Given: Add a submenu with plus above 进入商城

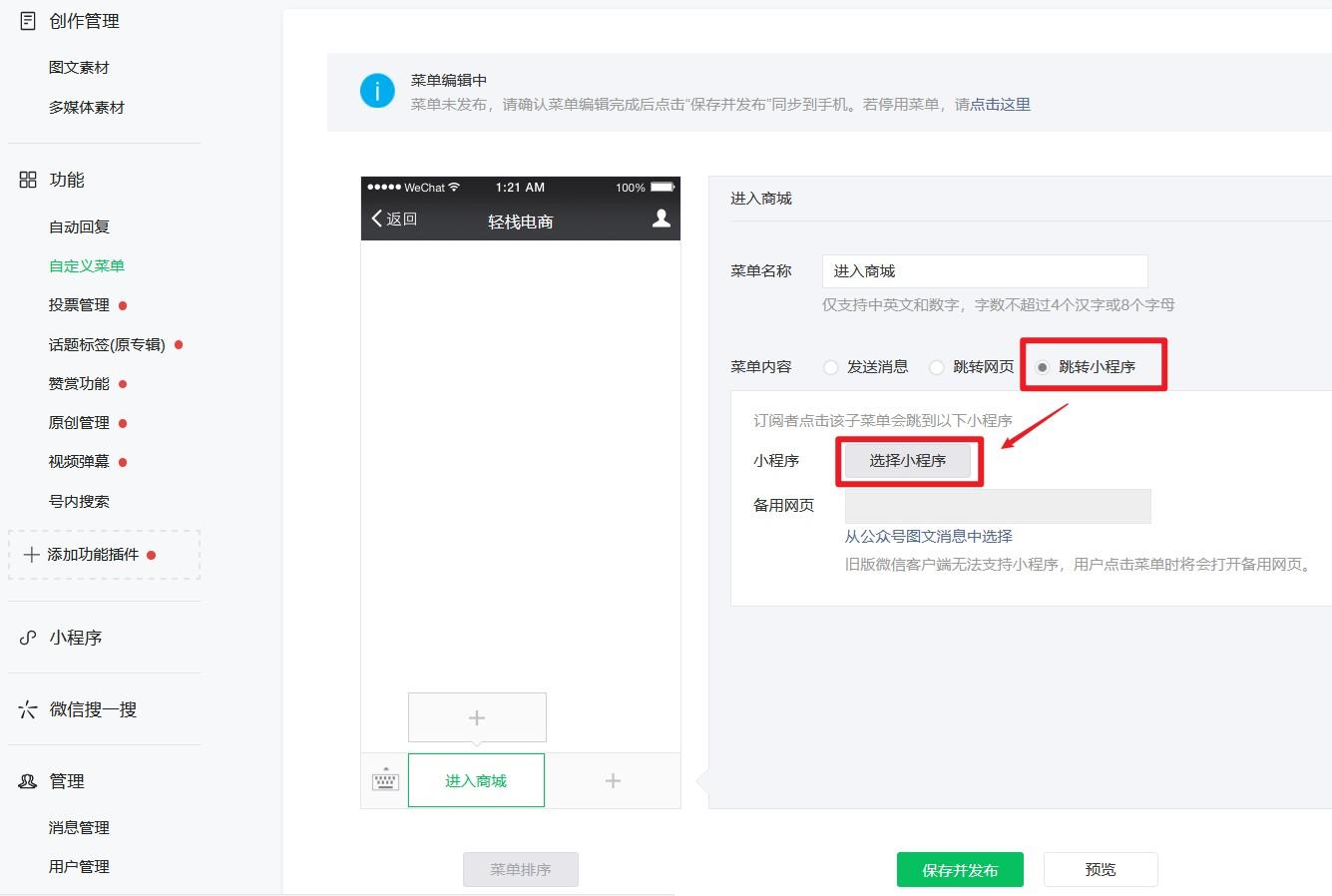Looking at the screenshot, I should (477, 717).
